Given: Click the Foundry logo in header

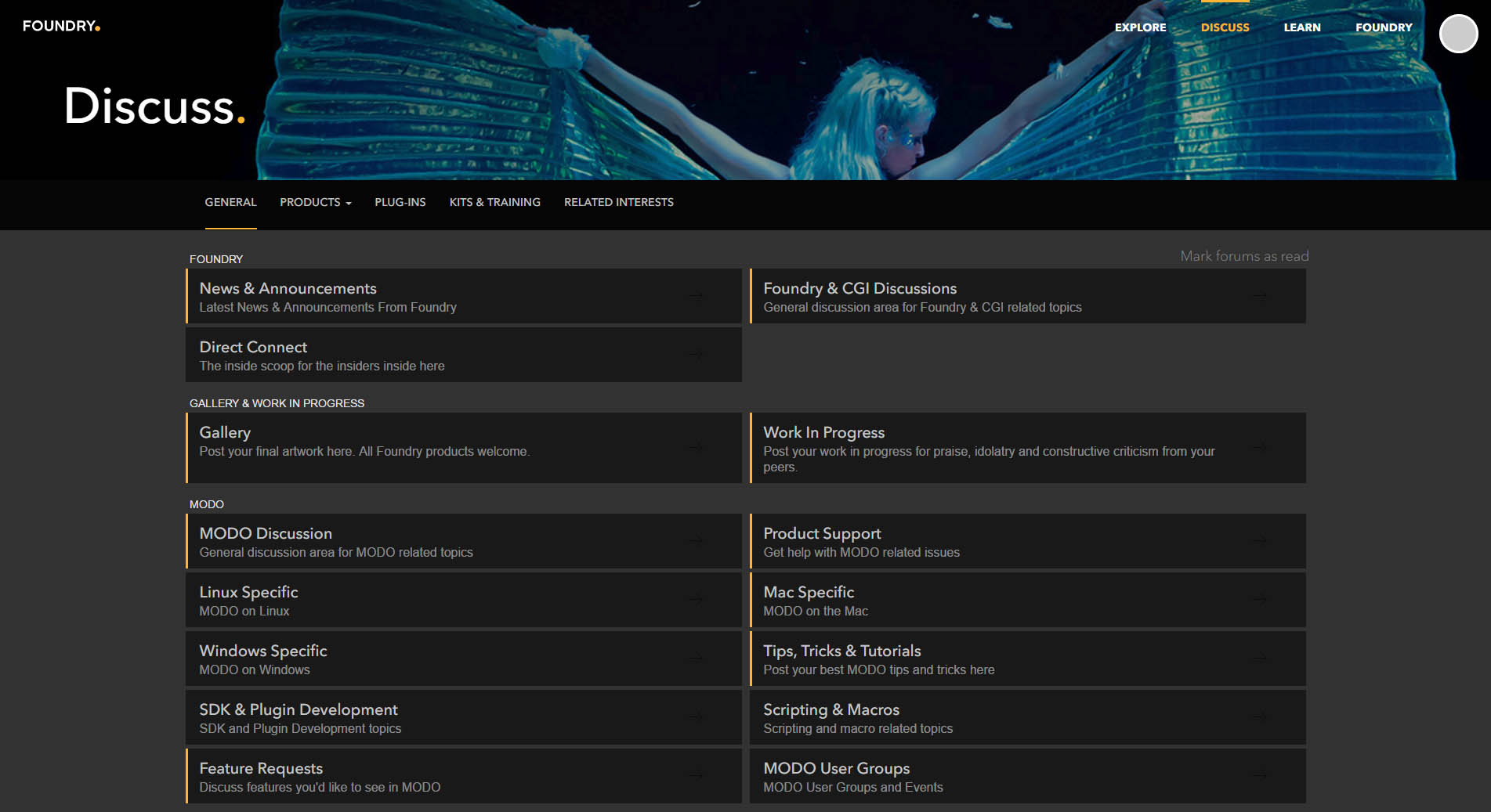Looking at the screenshot, I should [x=61, y=26].
